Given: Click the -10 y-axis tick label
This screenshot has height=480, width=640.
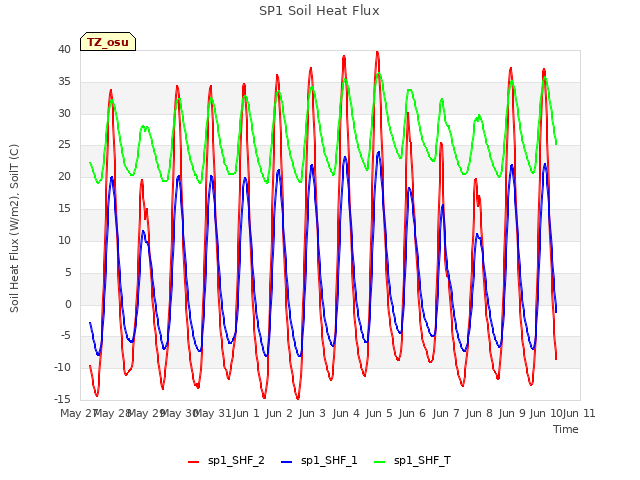Looking at the screenshot, I should (62, 367).
